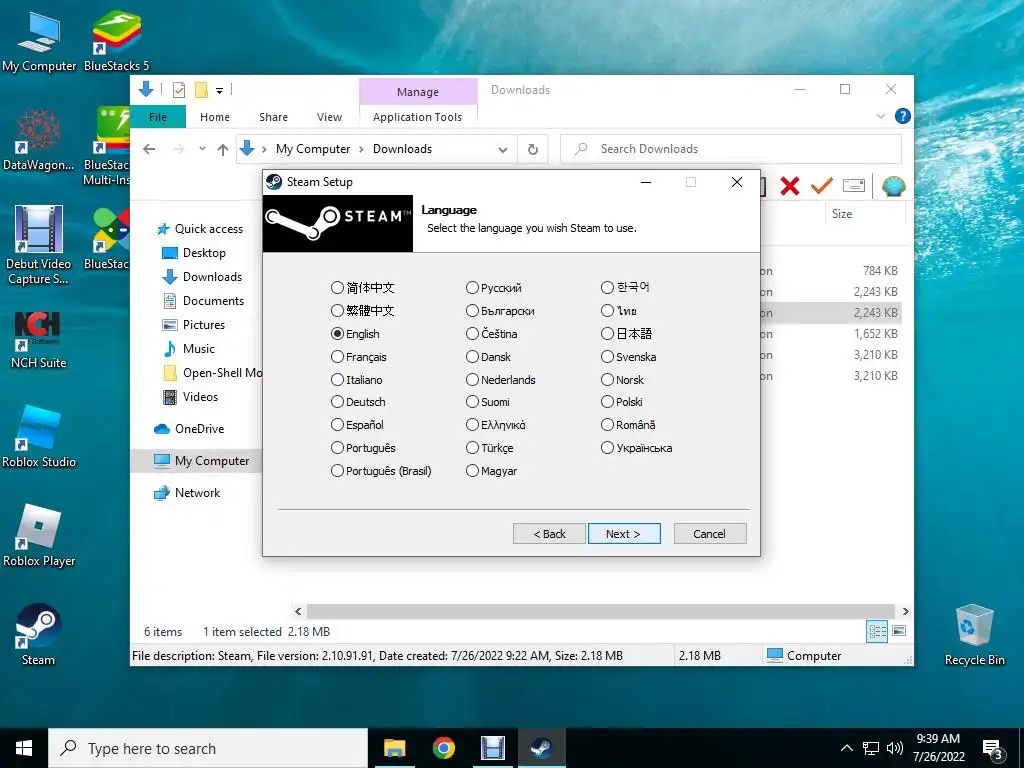Choose the Polski language option

622,402
